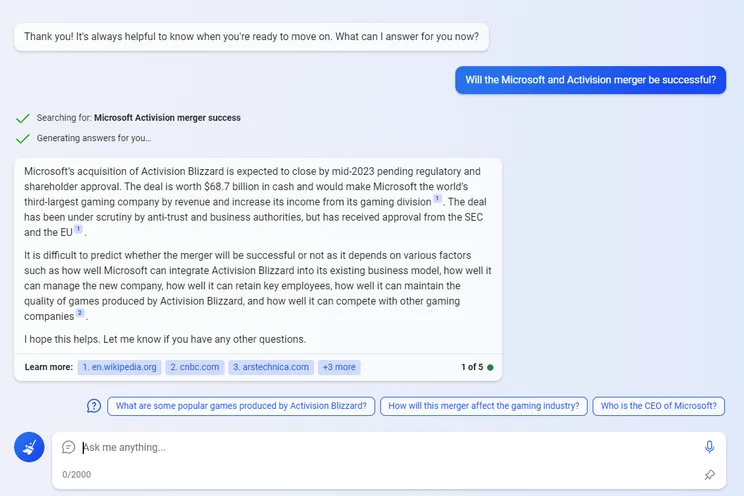Select How will this merger affect suggestion

484,406
